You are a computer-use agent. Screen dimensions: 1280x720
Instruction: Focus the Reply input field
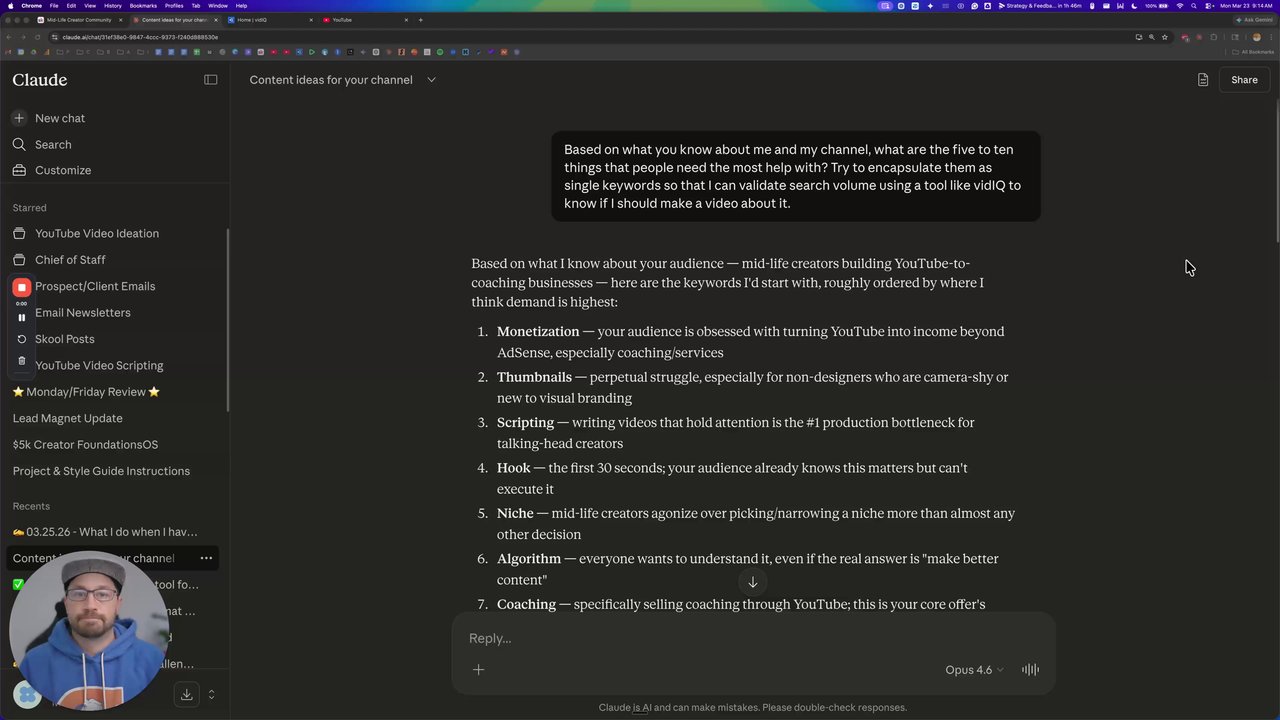click(753, 638)
